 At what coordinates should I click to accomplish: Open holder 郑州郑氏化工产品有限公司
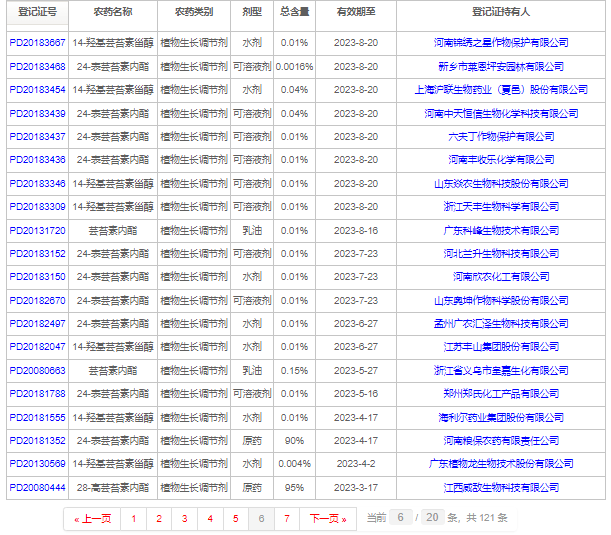pyautogui.click(x=501, y=394)
